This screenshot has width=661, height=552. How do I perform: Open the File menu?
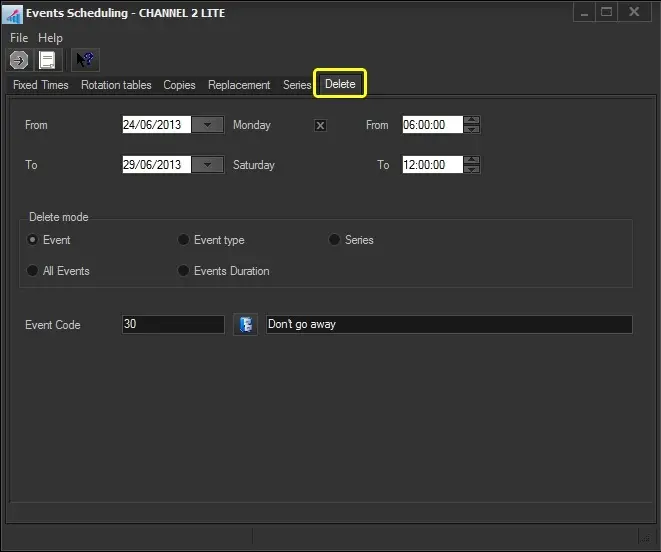coord(19,38)
